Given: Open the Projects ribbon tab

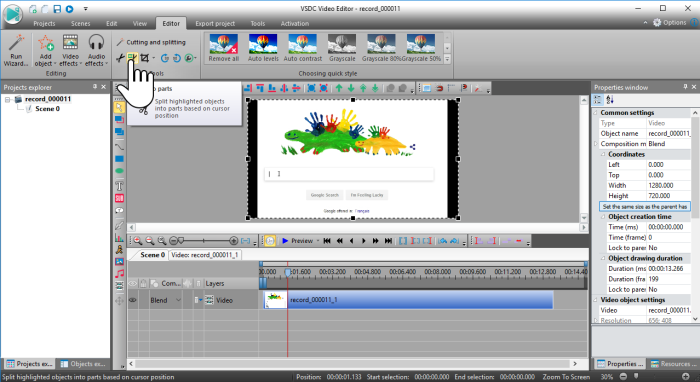Looking at the screenshot, I should pyautogui.click(x=44, y=24).
